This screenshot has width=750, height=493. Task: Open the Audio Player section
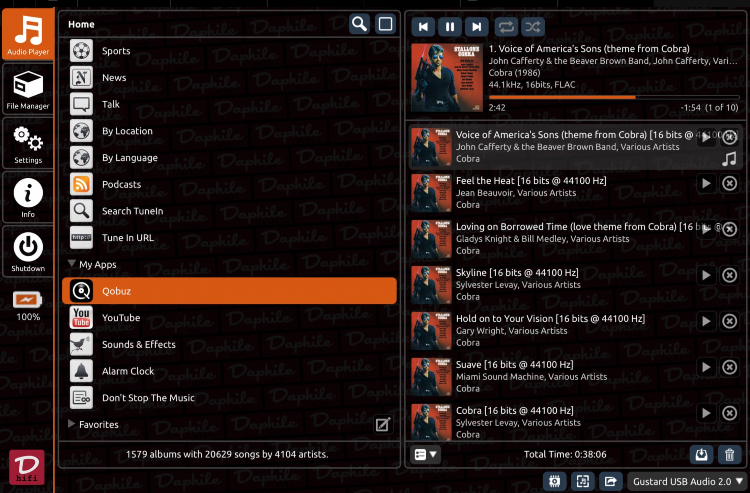(x=28, y=34)
